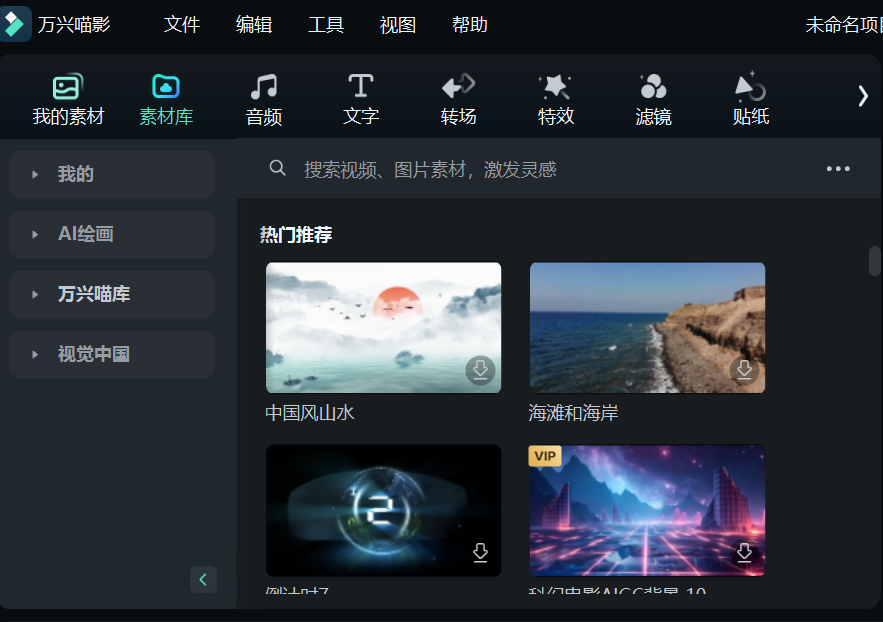Click the right chevron to show more panels
The image size is (883, 622).
(862, 95)
